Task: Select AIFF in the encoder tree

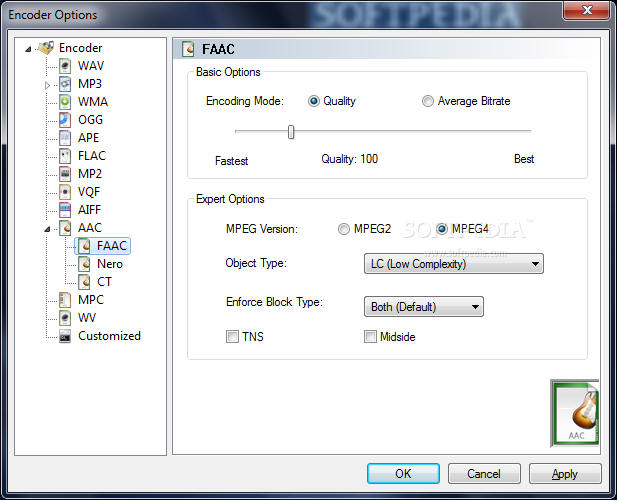Action: pyautogui.click(x=89, y=210)
